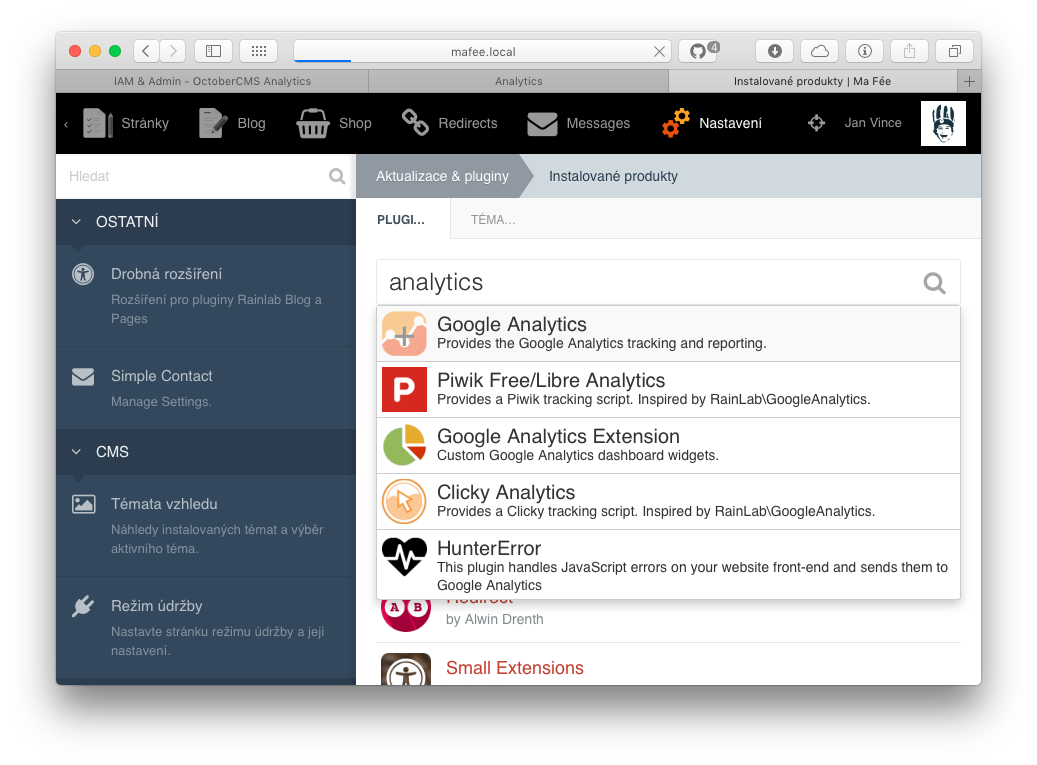
Task: Select Clicky Analytics search result
Action: tap(668, 502)
